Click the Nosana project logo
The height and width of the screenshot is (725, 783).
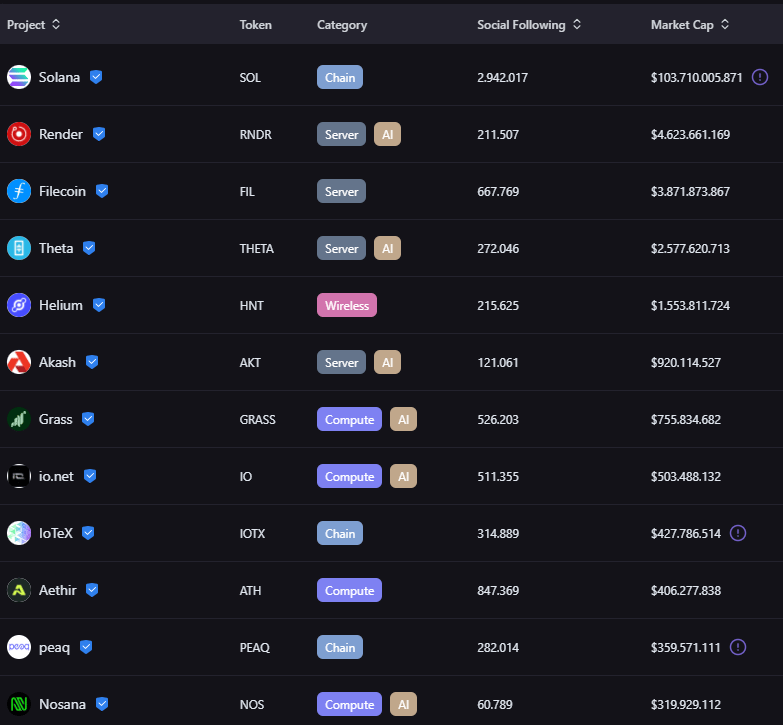coord(19,704)
